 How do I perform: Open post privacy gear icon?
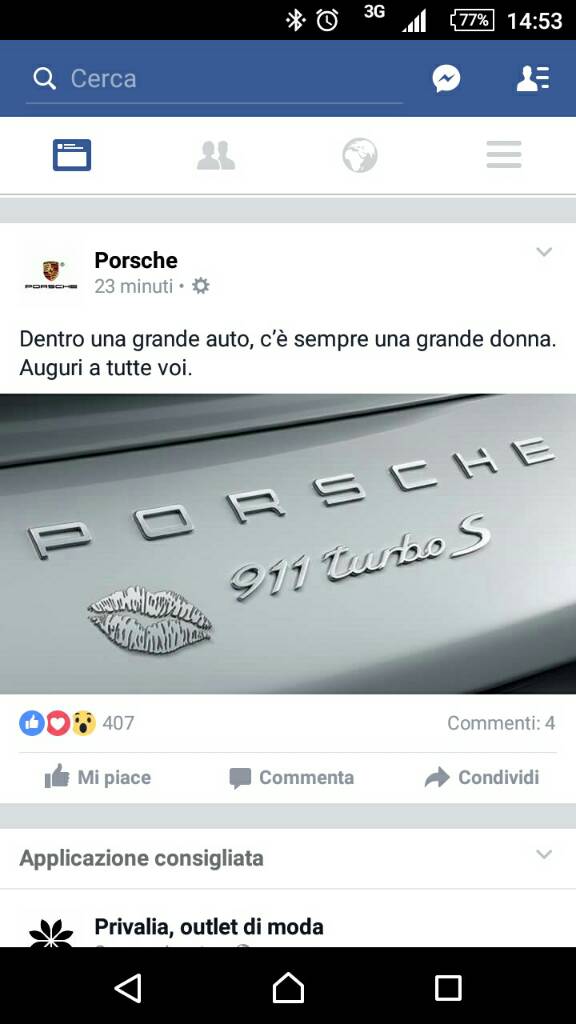(x=200, y=286)
